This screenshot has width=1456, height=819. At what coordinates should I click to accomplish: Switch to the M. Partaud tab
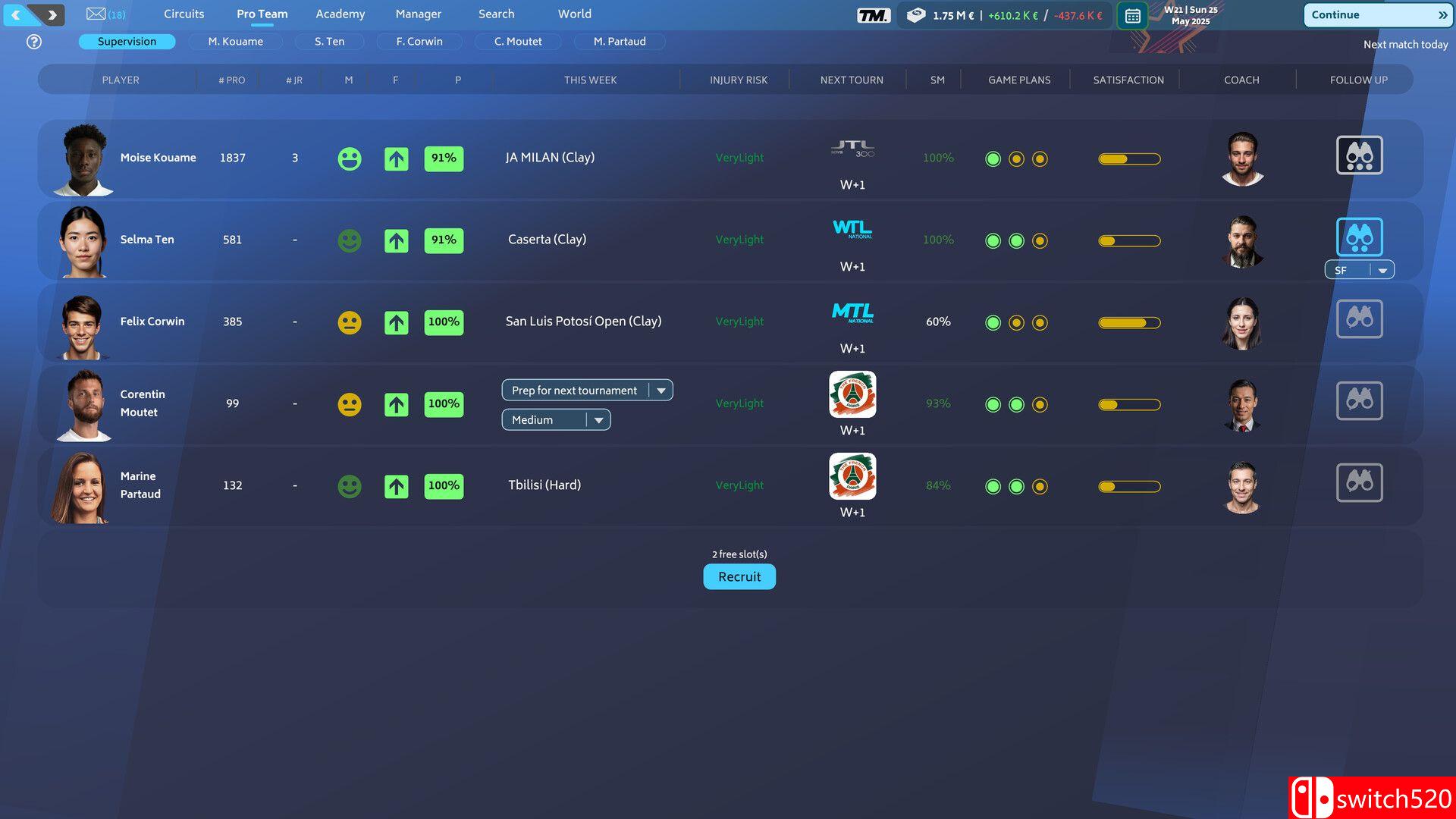(620, 42)
